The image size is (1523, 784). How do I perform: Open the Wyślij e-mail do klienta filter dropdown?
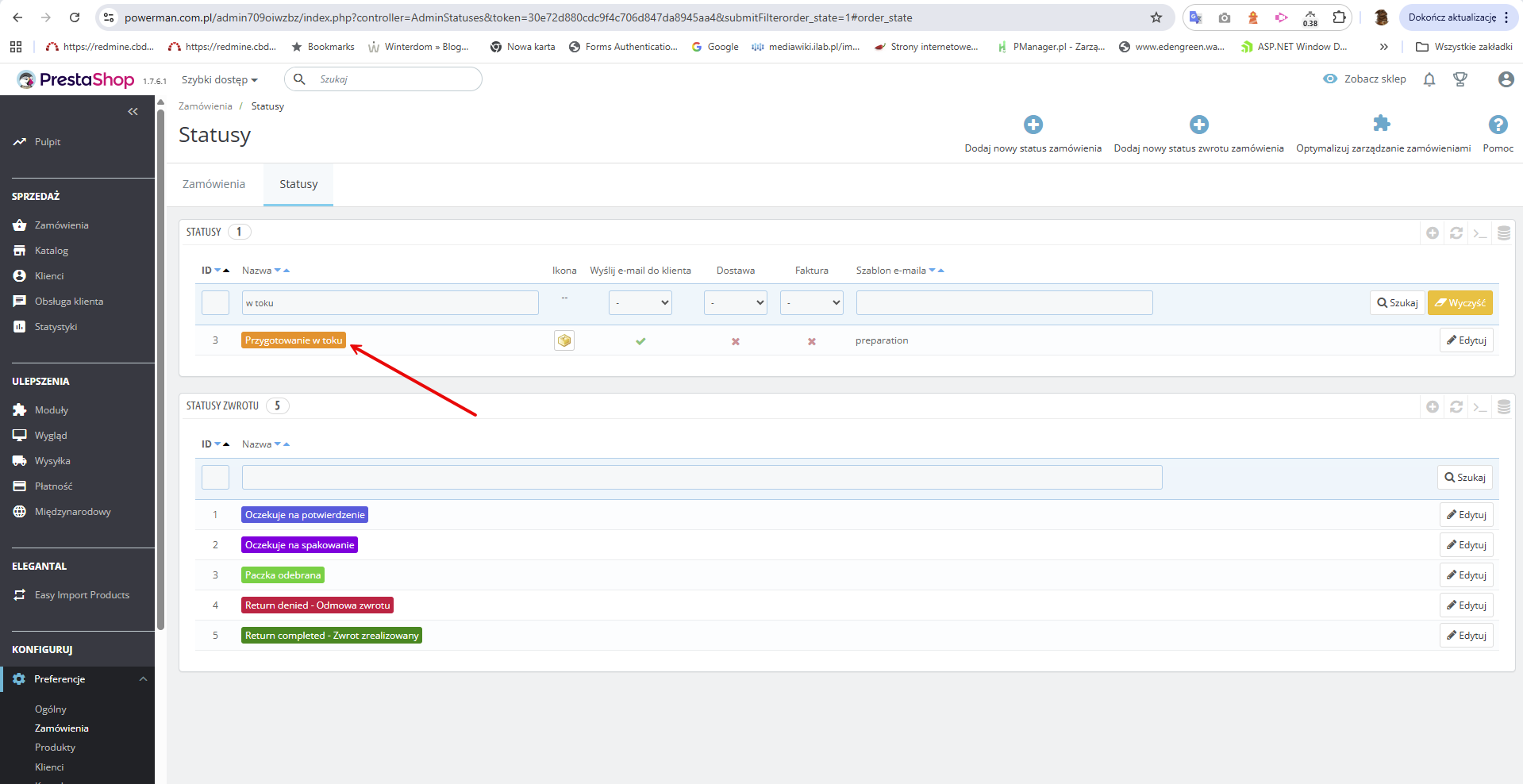point(640,302)
